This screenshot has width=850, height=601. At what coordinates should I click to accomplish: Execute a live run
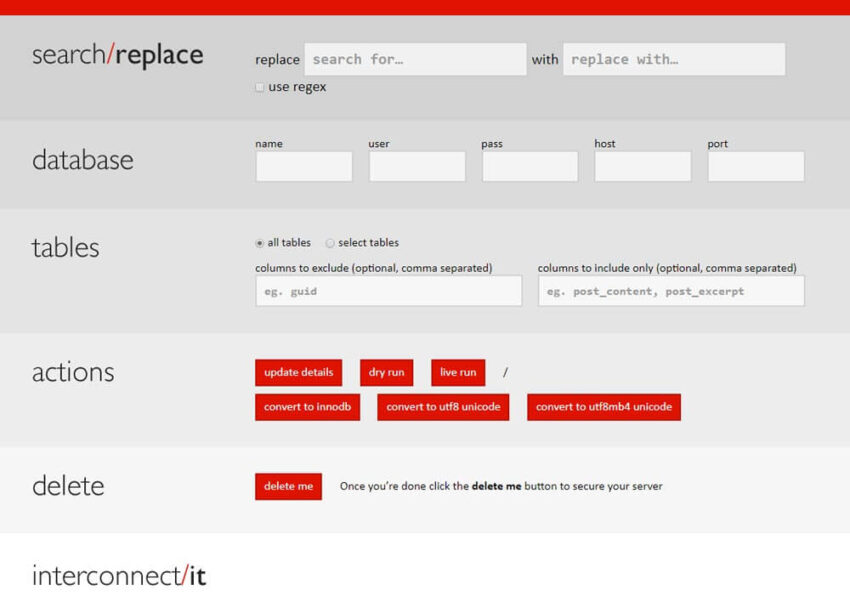457,372
